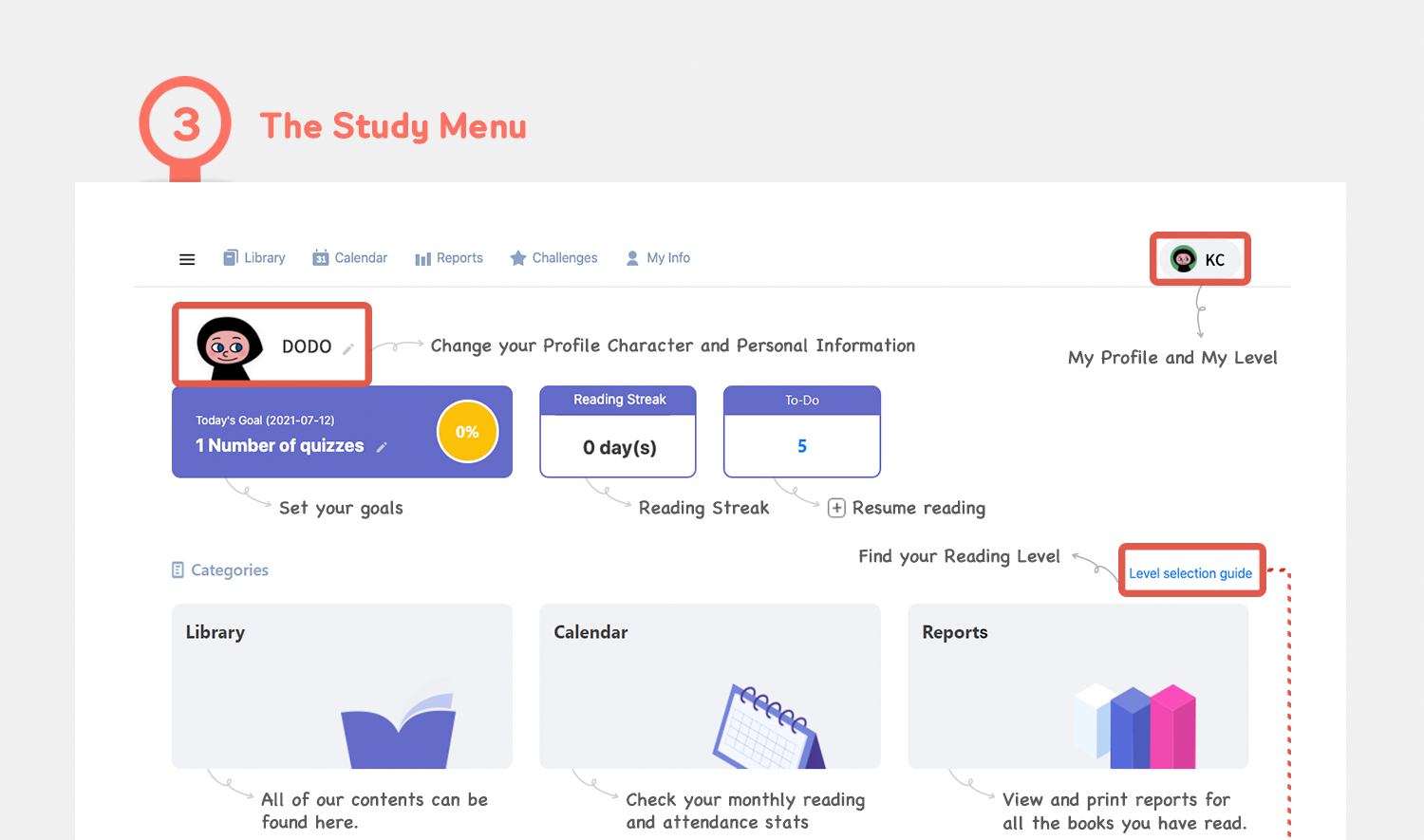Click the My Info person icon
The height and width of the screenshot is (840, 1424).
[632, 258]
